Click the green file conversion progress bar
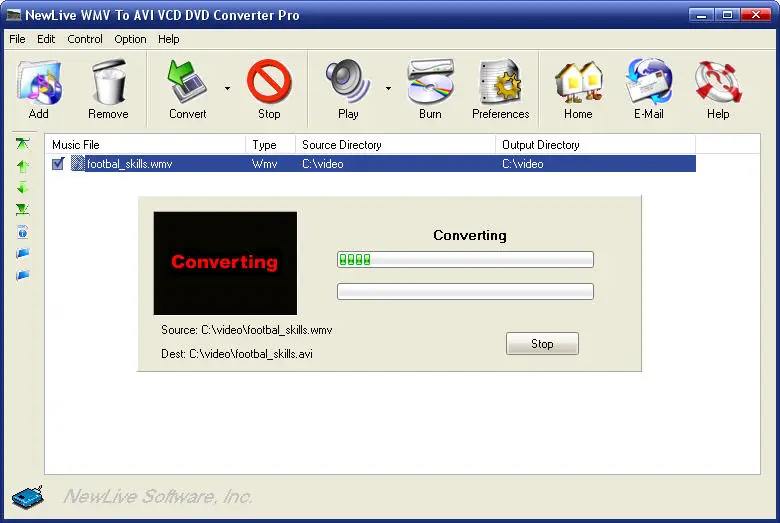This screenshot has height=523, width=780. [x=465, y=259]
